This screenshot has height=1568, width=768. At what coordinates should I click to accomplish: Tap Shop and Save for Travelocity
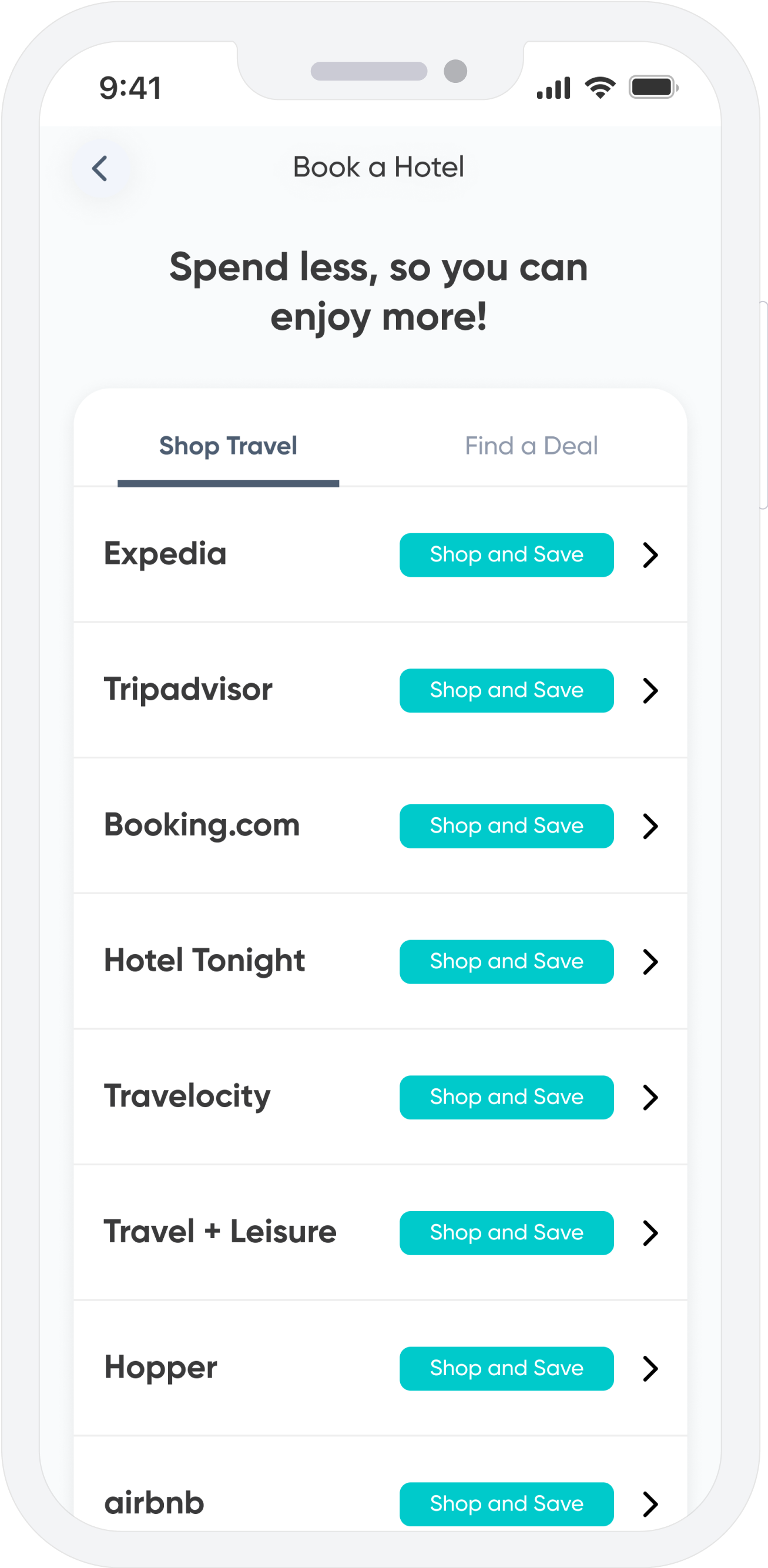point(507,1097)
